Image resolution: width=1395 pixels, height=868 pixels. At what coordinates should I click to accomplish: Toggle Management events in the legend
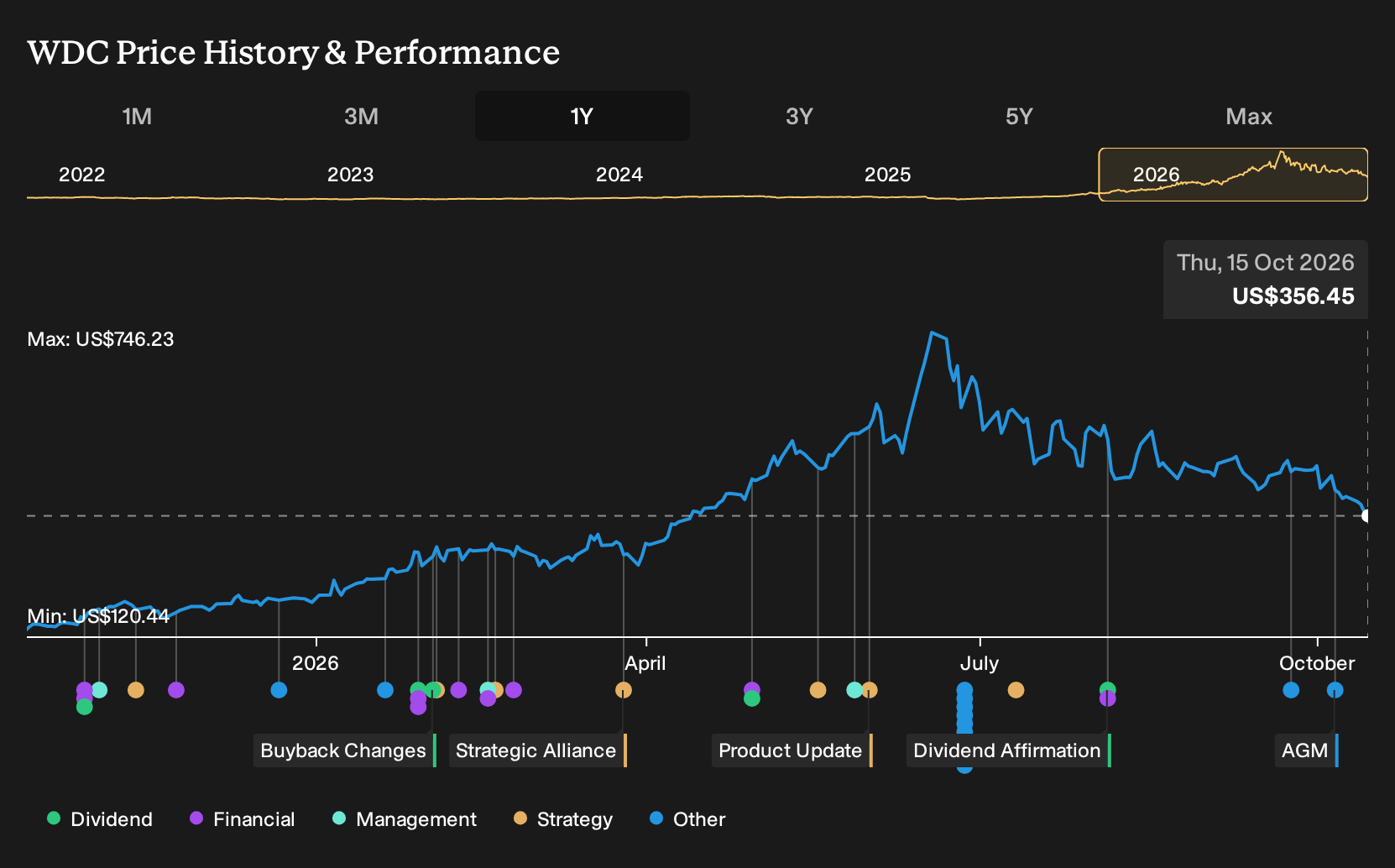405,819
